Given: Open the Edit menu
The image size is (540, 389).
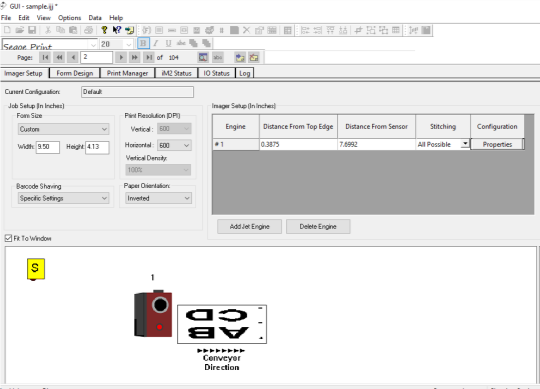Looking at the screenshot, I should click(24, 18).
